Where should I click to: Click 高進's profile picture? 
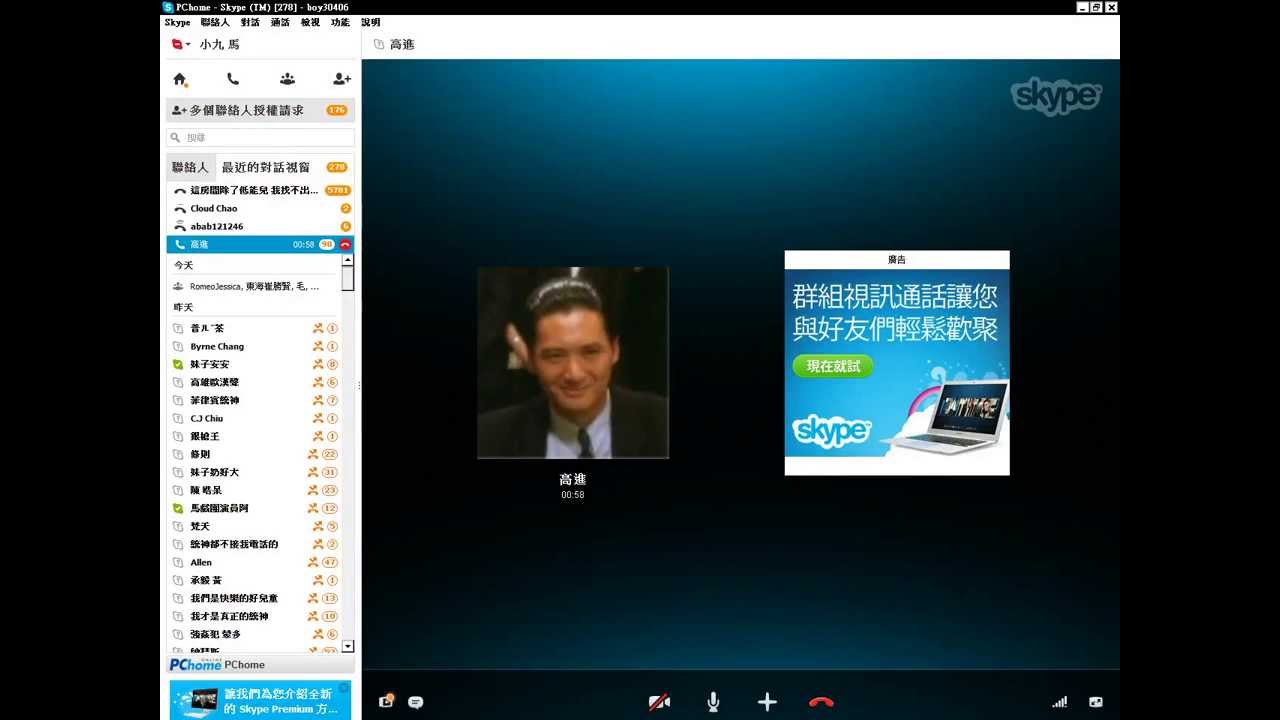573,362
